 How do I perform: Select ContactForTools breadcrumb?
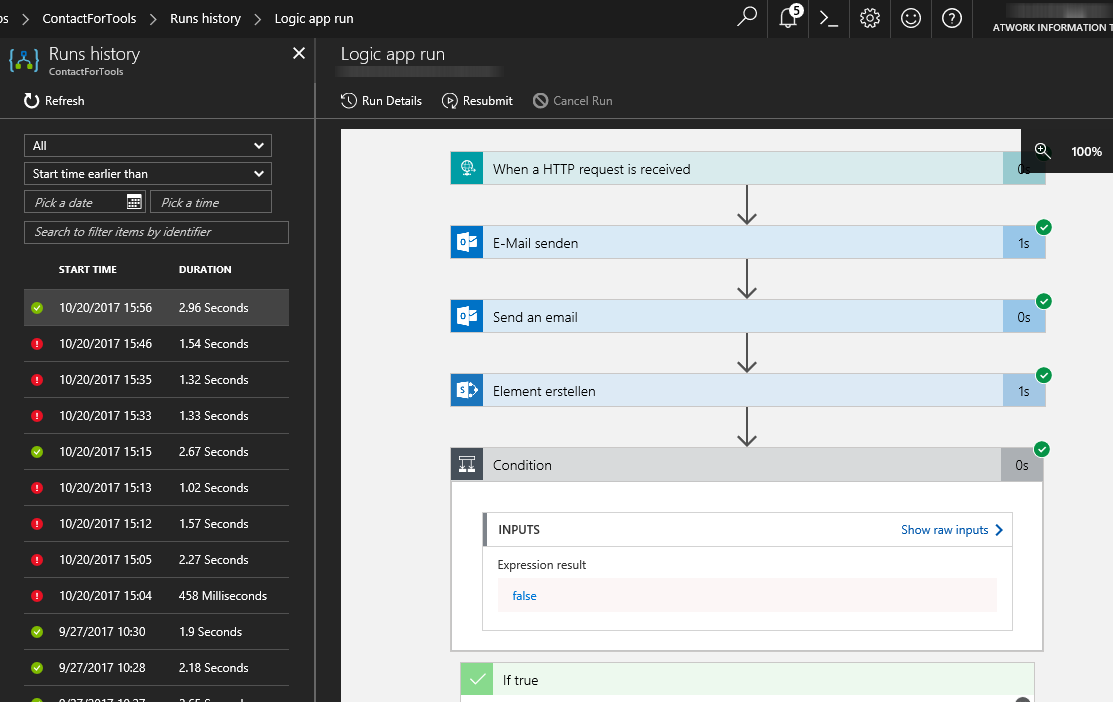[x=89, y=19]
